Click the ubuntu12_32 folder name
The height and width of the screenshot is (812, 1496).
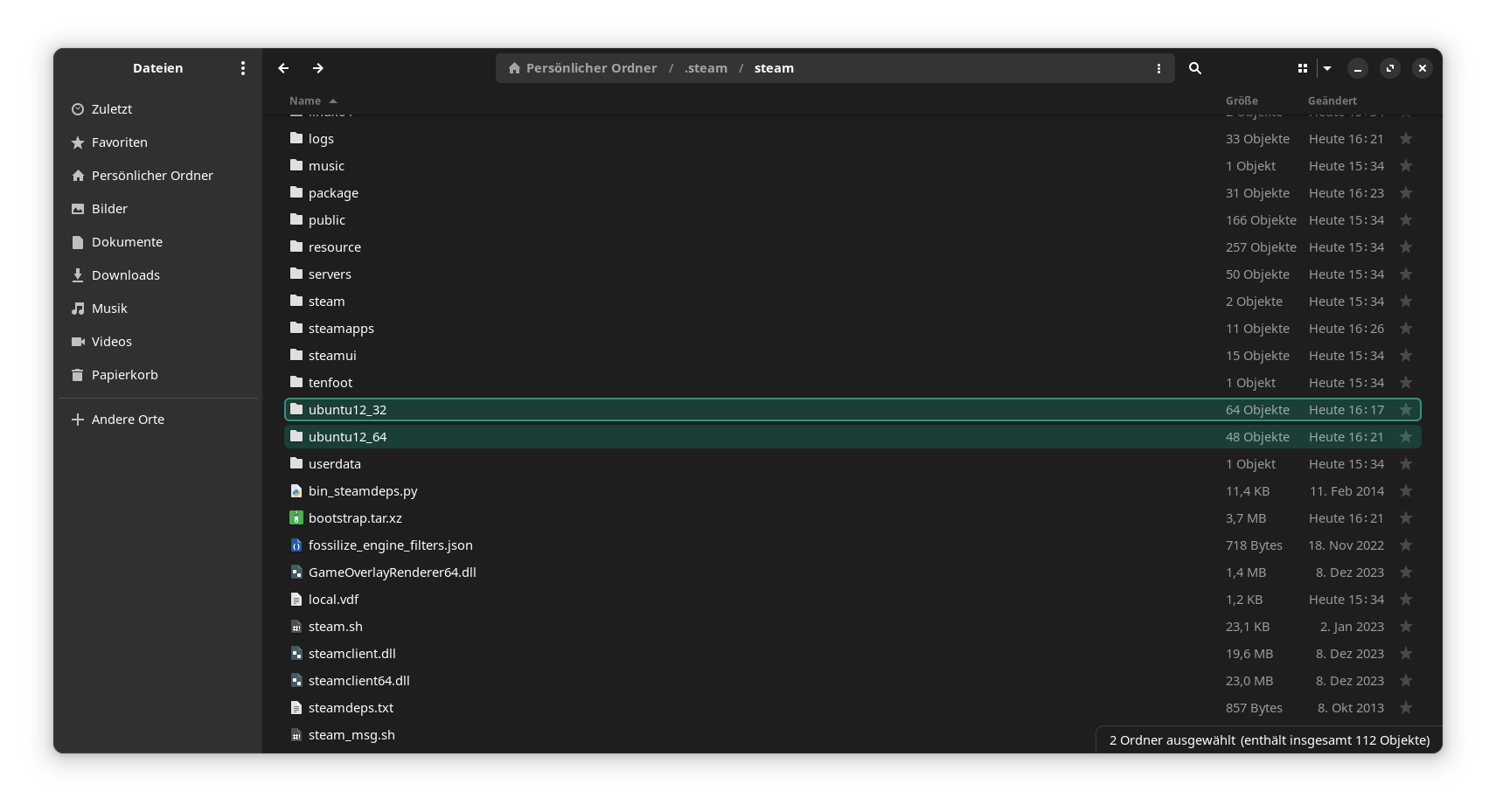347,410
